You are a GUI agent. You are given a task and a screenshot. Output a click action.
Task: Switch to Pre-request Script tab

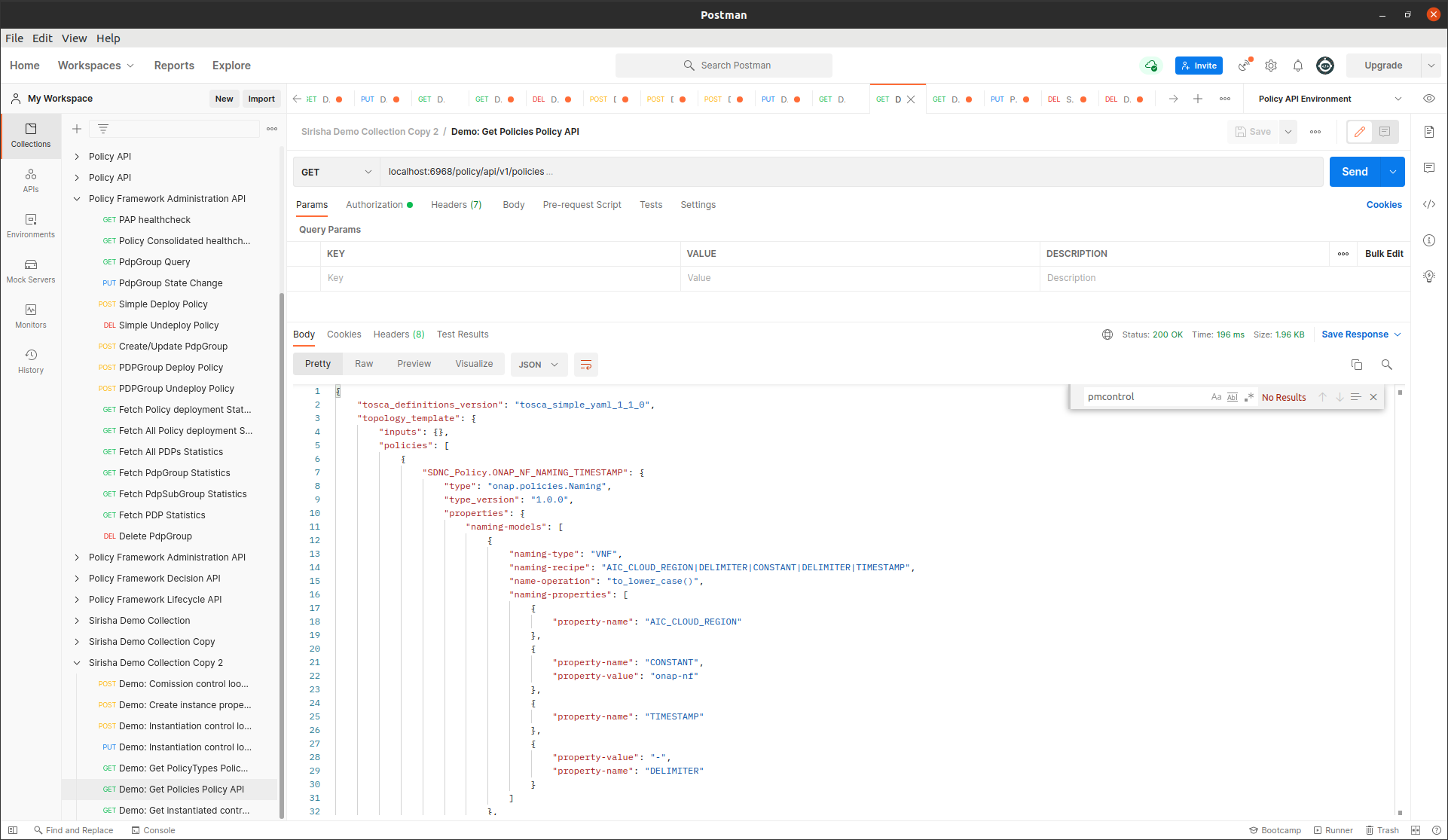582,205
